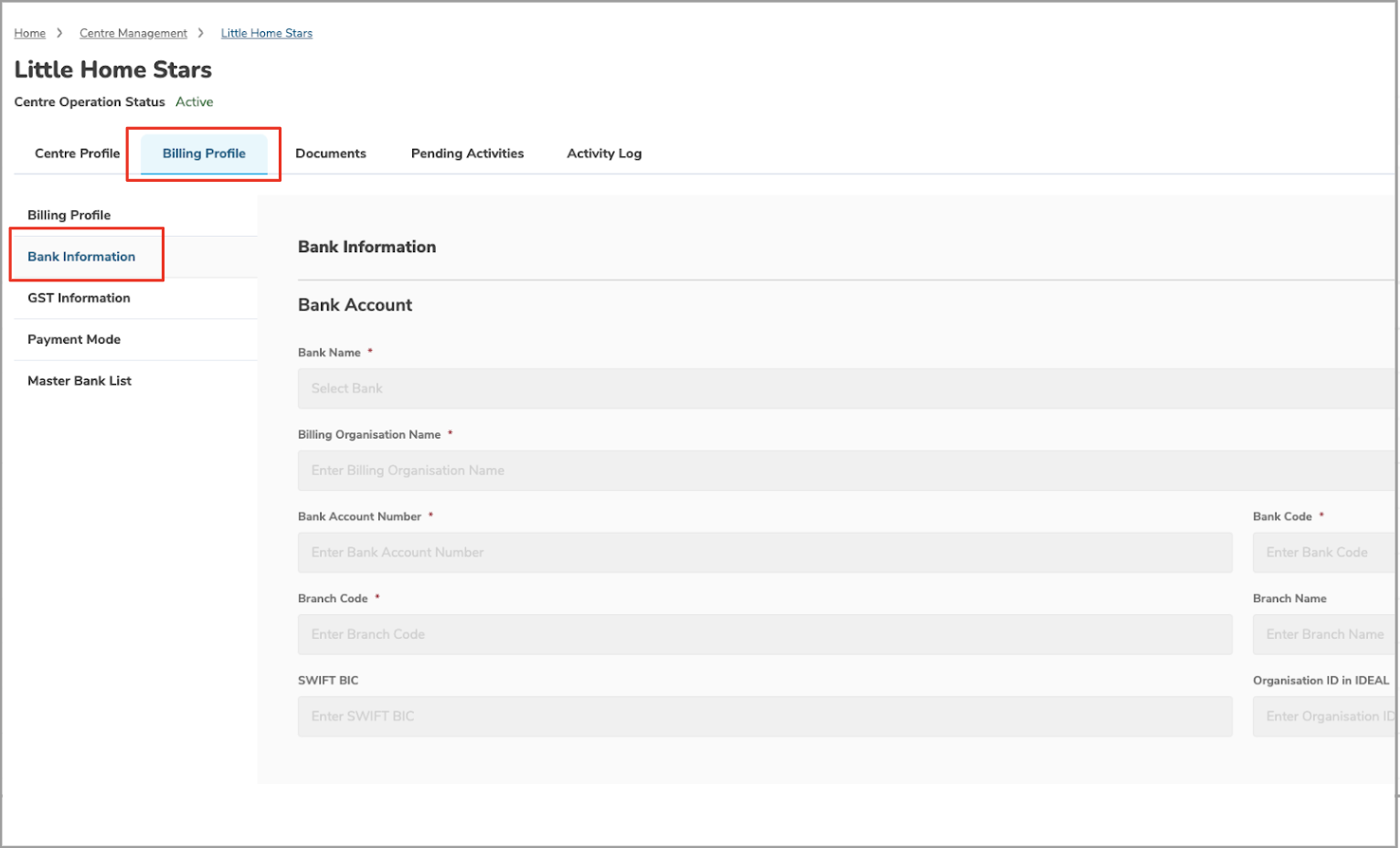The width and height of the screenshot is (1400, 848).
Task: Click the SWIFT BIC input field
Action: tap(764, 716)
